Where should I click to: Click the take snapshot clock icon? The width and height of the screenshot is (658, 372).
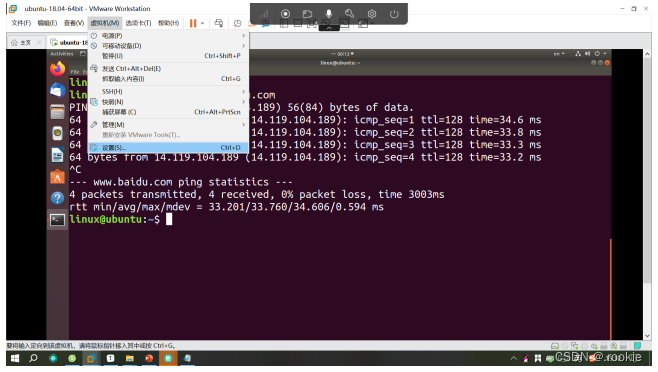238,24
